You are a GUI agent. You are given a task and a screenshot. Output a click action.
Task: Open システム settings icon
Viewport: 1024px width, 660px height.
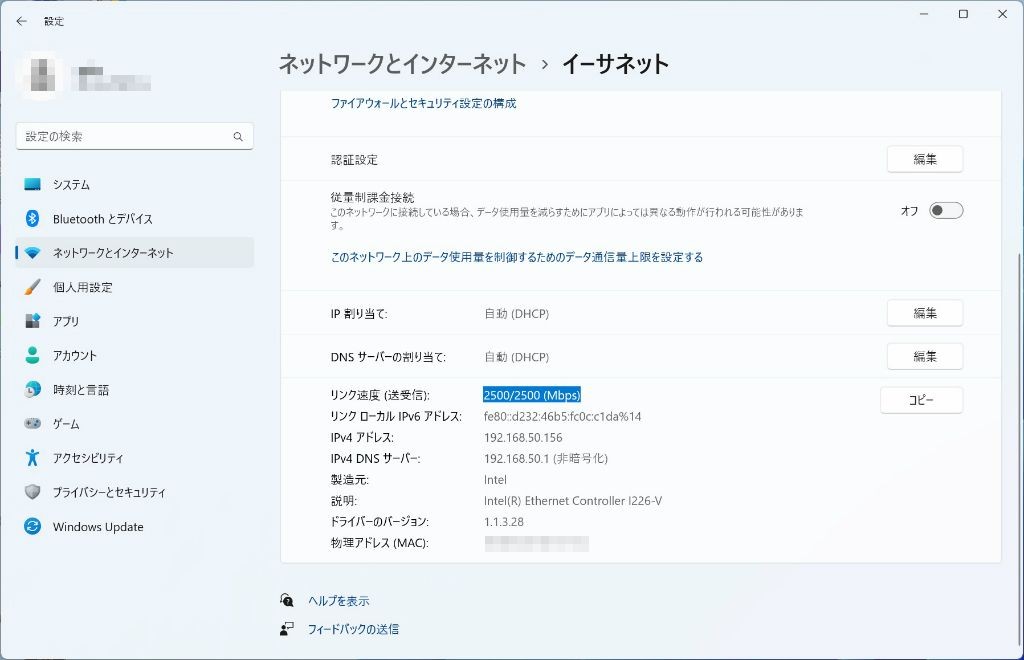coord(33,185)
